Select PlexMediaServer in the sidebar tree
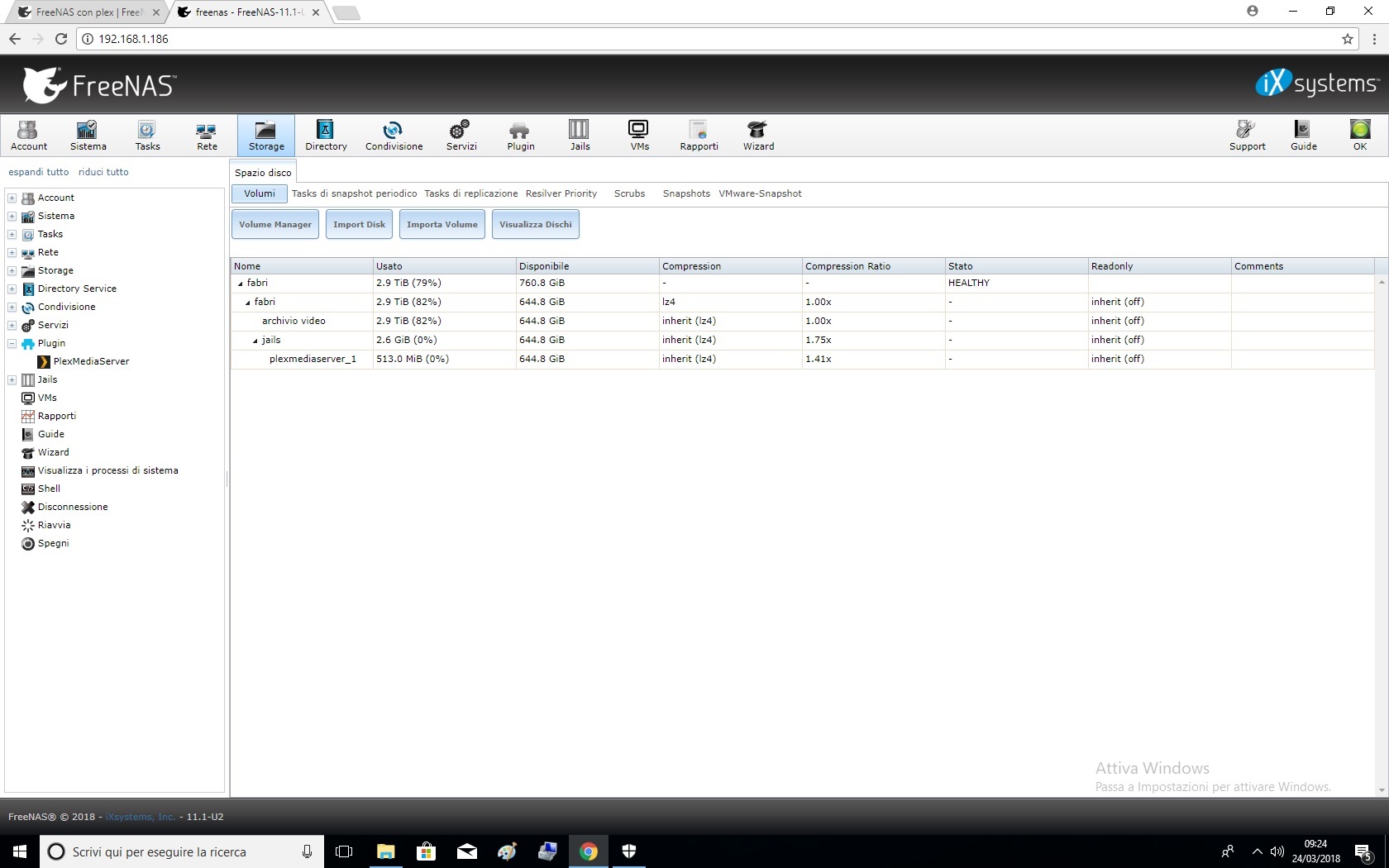1389x868 pixels. (x=91, y=361)
